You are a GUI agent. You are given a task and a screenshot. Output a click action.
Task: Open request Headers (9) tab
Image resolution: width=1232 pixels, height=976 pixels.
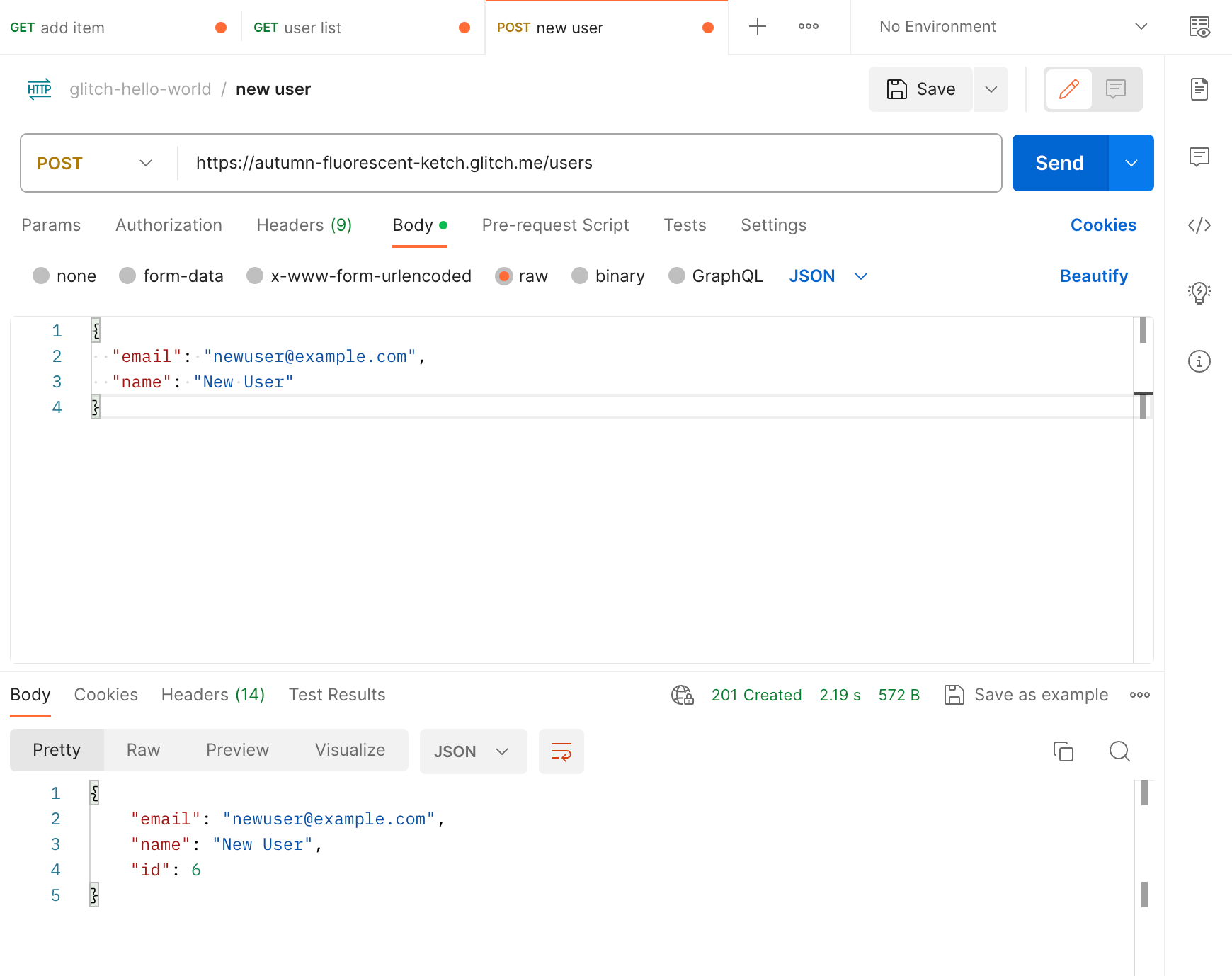pos(304,225)
